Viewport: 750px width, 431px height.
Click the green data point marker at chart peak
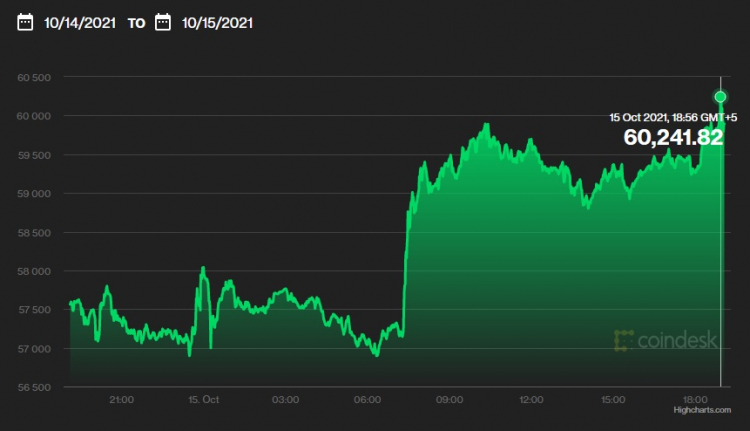(720, 96)
